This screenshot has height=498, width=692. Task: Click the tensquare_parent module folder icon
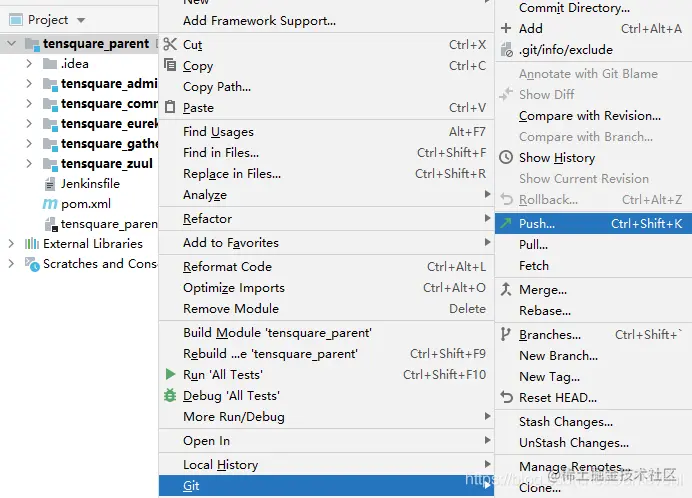[x=33, y=44]
